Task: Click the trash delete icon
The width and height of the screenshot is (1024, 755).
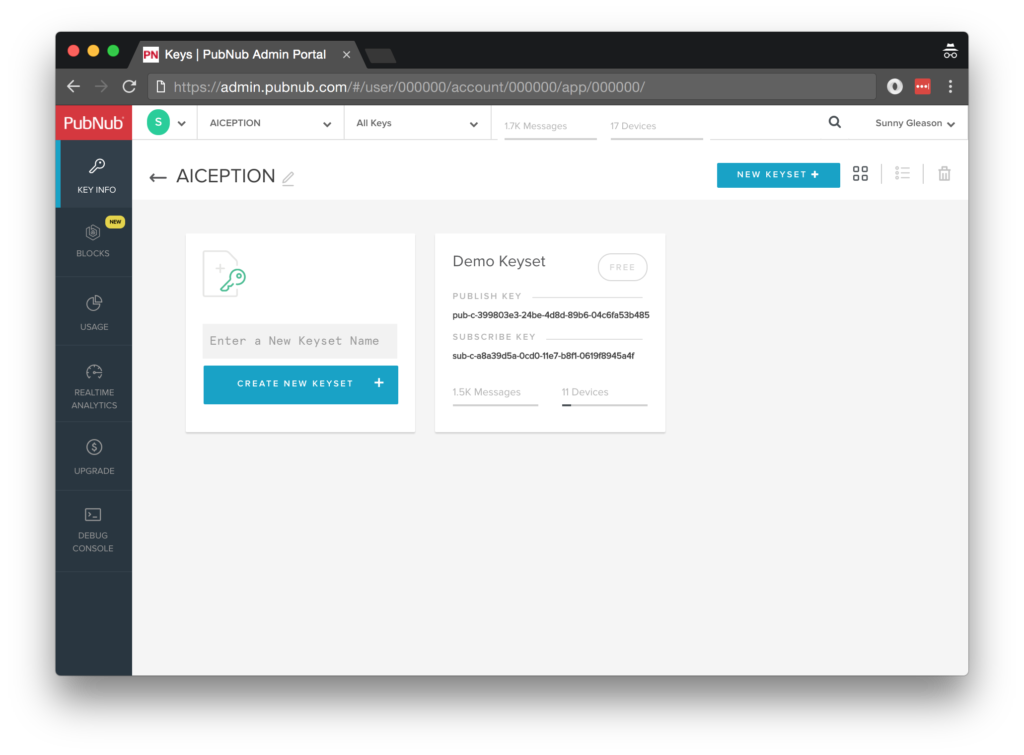Action: coord(944,174)
